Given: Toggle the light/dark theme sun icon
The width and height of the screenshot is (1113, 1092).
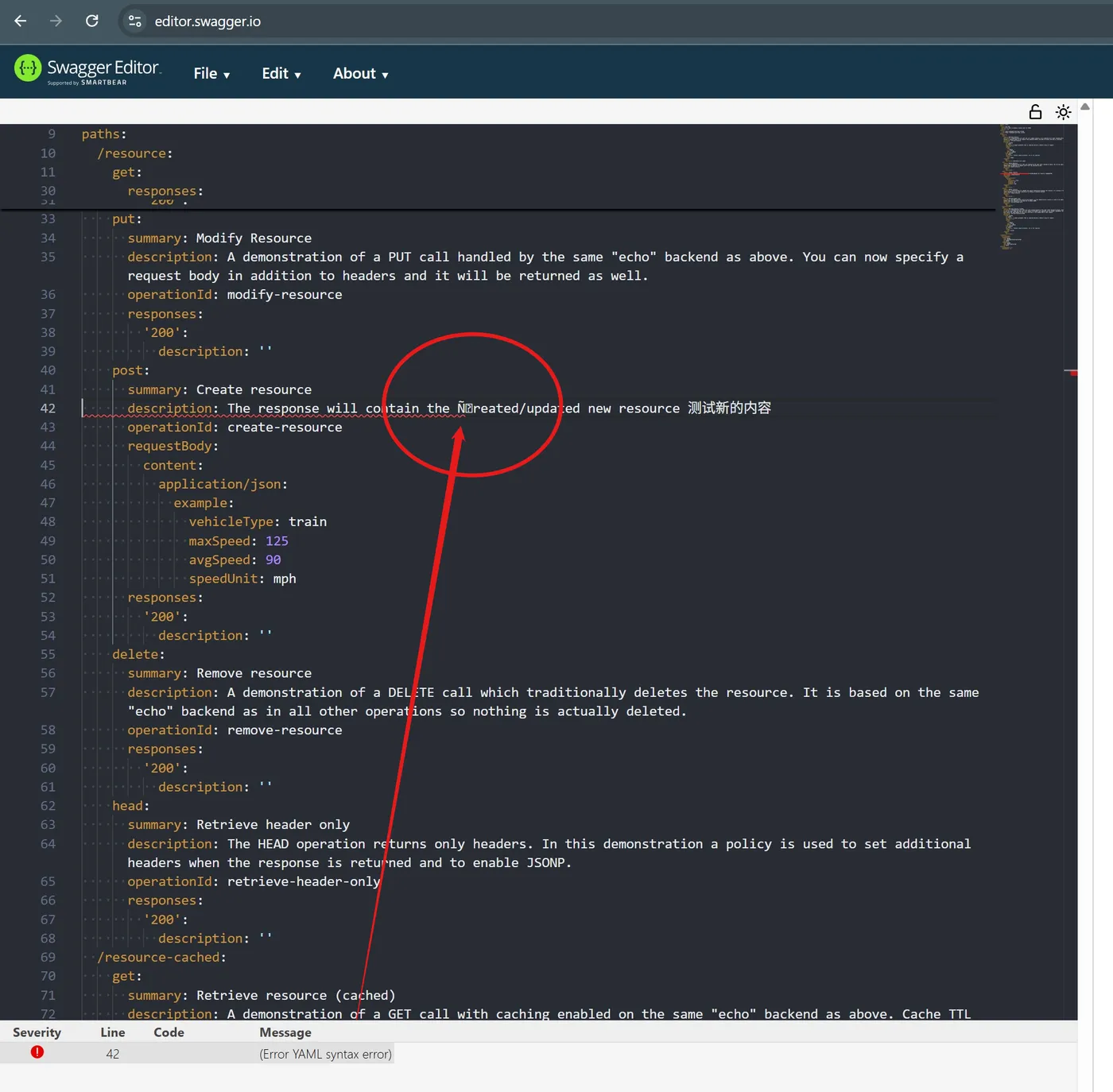Looking at the screenshot, I should coord(1063,112).
